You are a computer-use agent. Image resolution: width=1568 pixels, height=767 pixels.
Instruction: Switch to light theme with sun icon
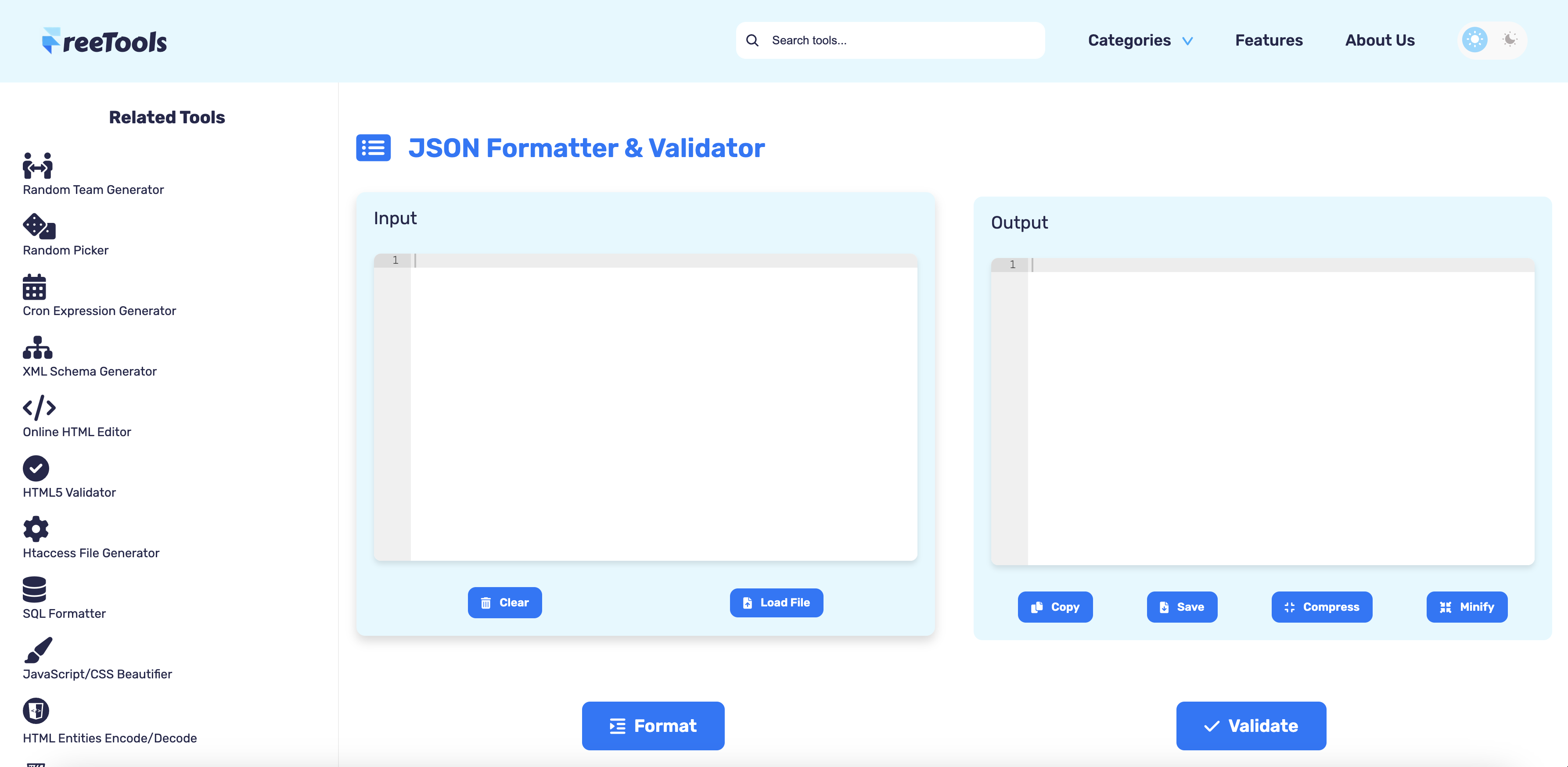(x=1474, y=39)
